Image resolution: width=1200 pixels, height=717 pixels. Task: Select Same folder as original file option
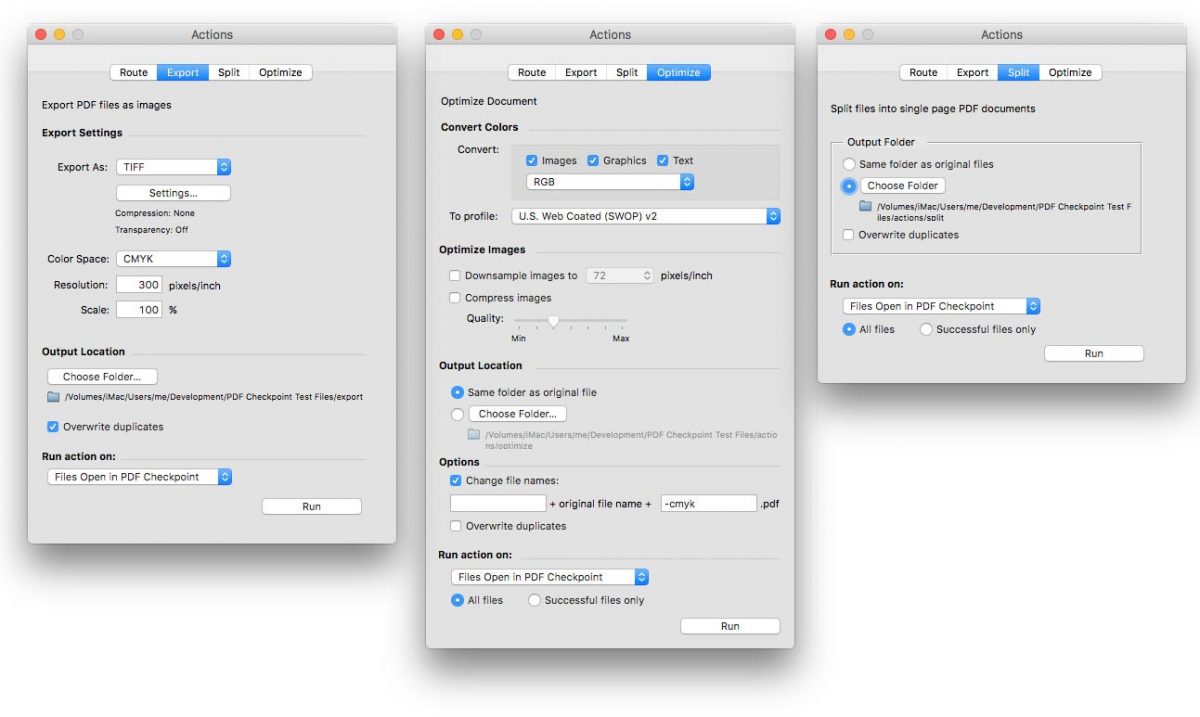pyautogui.click(x=457, y=393)
